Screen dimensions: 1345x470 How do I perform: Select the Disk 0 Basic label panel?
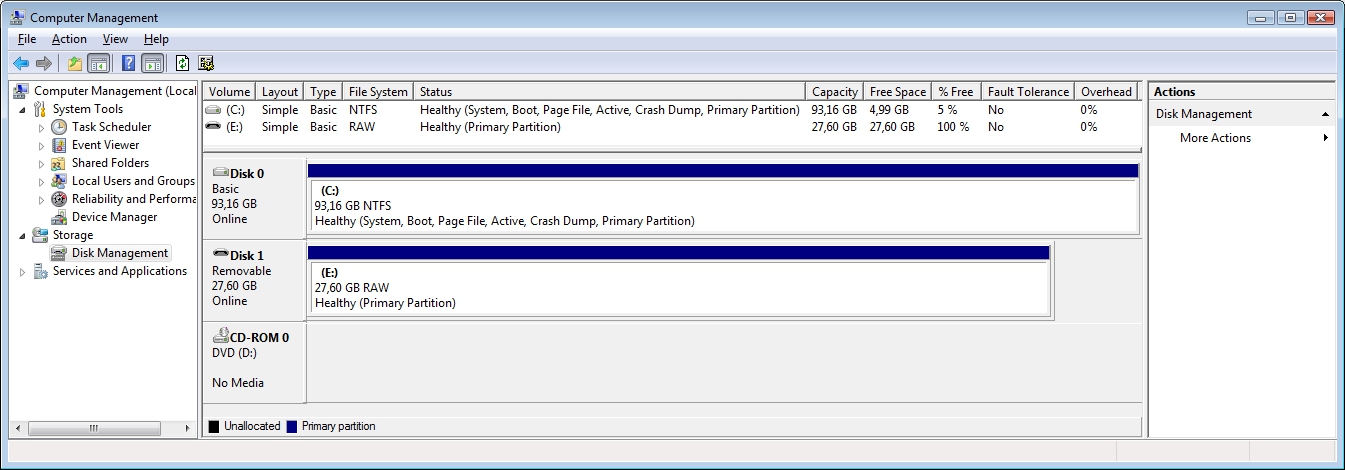pyautogui.click(x=253, y=197)
